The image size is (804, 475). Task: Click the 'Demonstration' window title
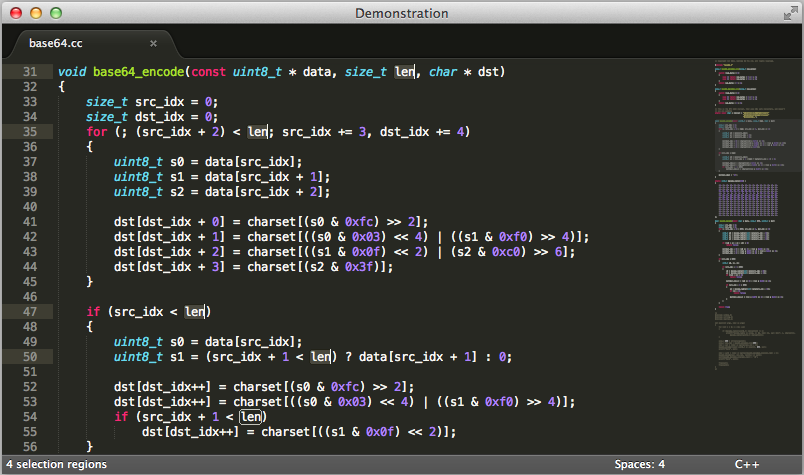tap(401, 13)
